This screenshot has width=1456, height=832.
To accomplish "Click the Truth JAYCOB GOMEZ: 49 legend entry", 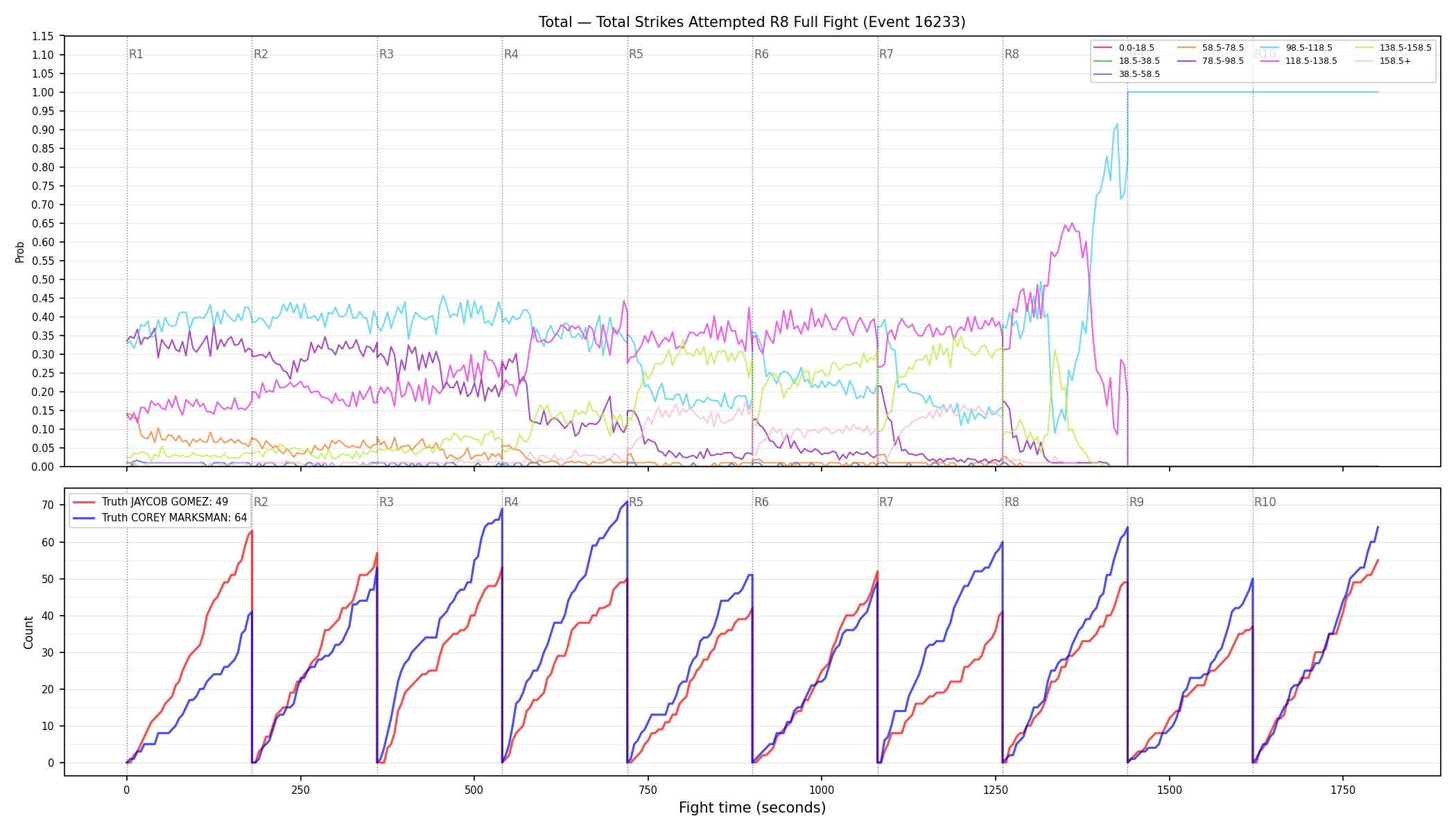I will tap(150, 502).
